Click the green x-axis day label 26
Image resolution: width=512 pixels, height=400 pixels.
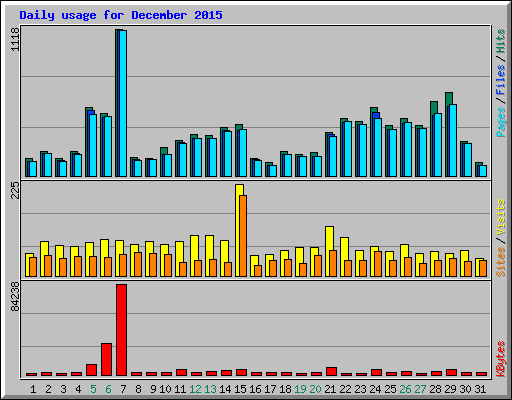405,389
